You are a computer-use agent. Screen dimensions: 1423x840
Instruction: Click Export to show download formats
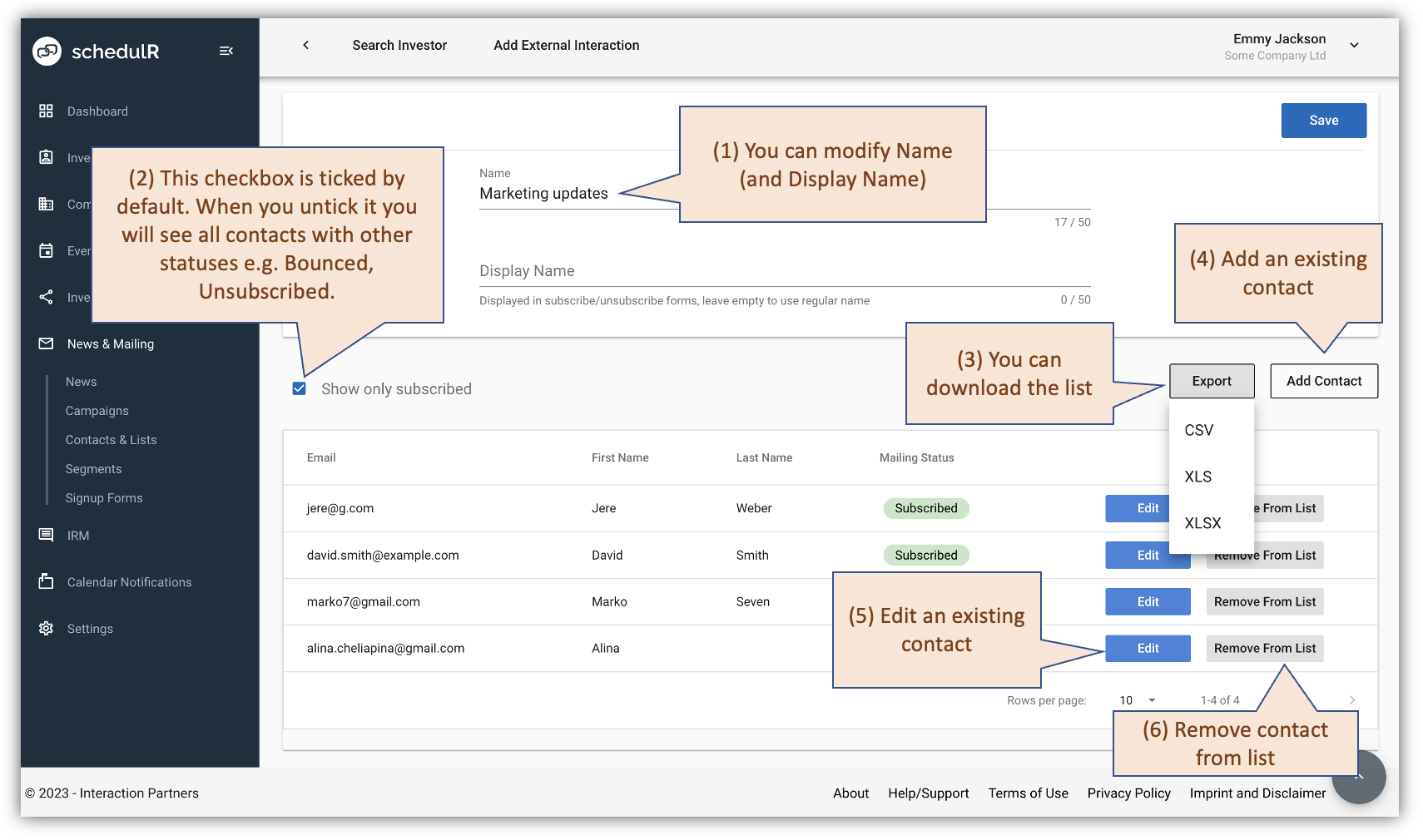[x=1212, y=381]
